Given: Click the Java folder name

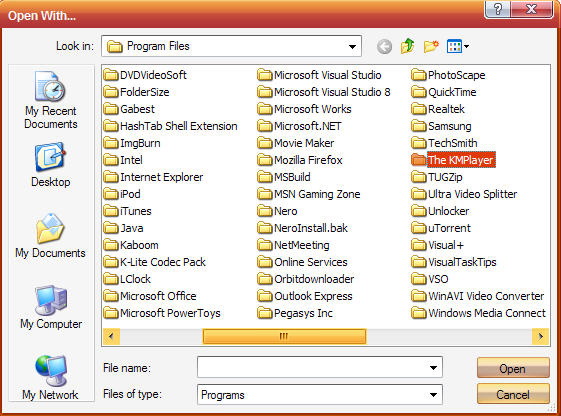Looking at the screenshot, I should tap(132, 228).
